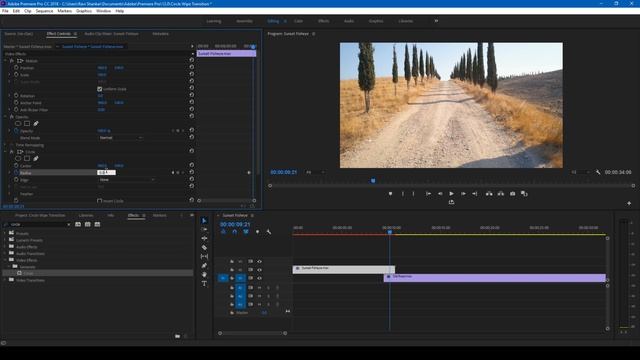Expand the Presets folder in Effects panel
Screen dimensions: 640x360
click(5, 233)
